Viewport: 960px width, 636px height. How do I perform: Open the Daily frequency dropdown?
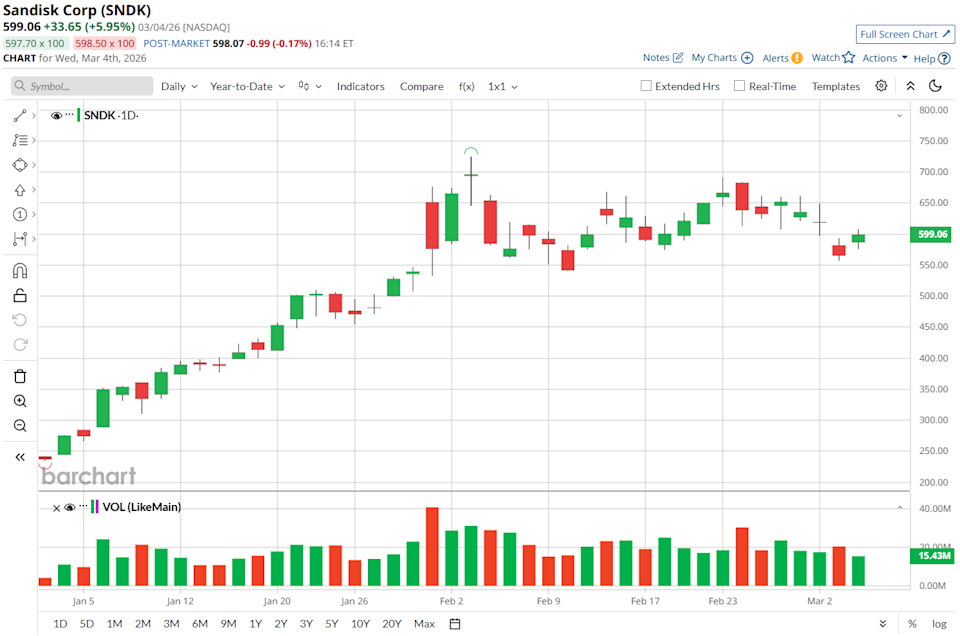[x=179, y=86]
